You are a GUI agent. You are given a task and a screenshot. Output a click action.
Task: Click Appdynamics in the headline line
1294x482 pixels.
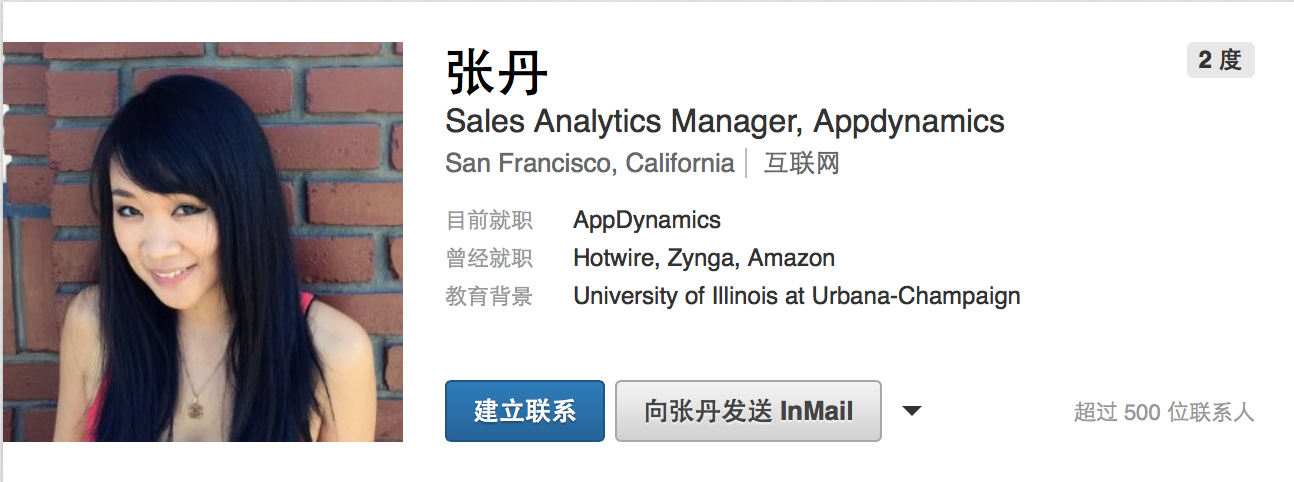908,122
